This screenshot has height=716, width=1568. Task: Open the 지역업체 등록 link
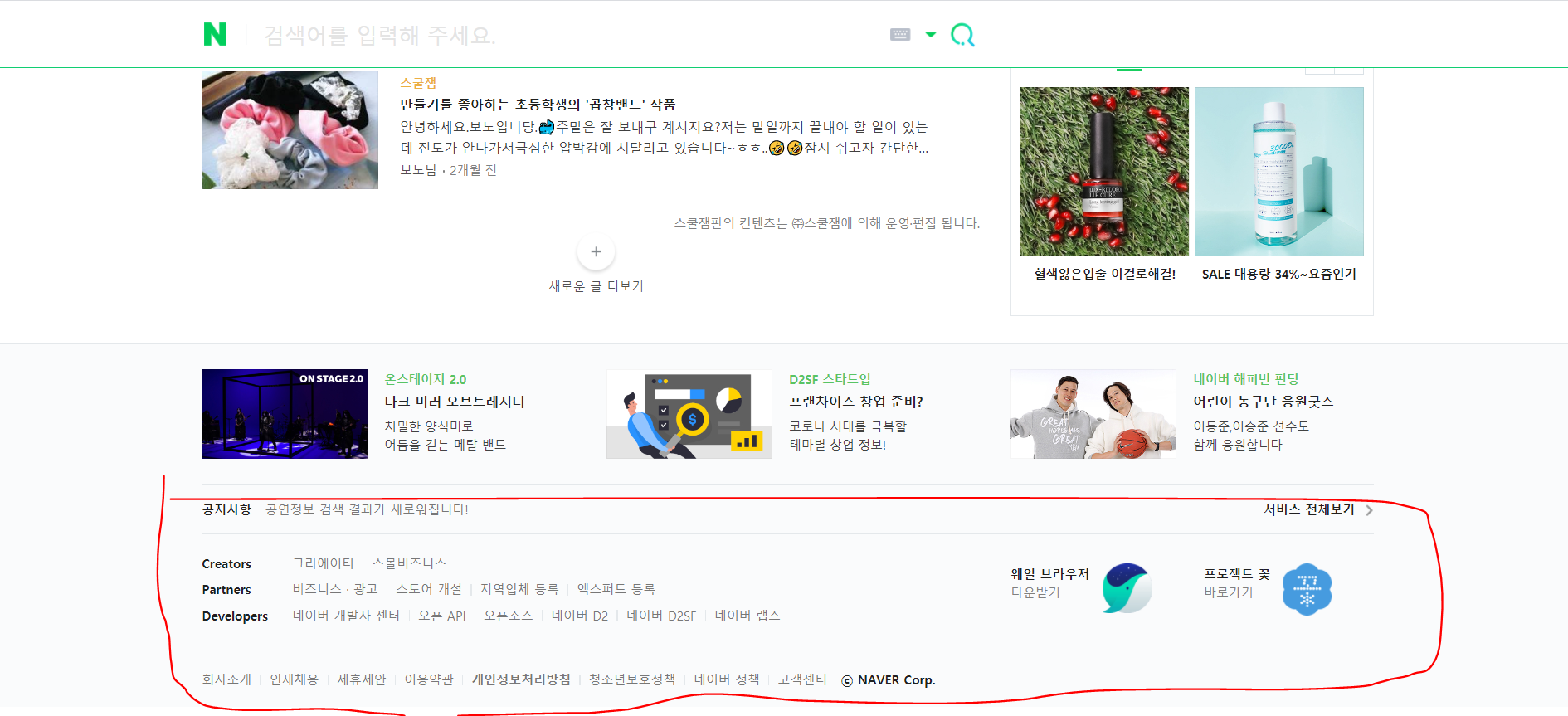(x=519, y=589)
